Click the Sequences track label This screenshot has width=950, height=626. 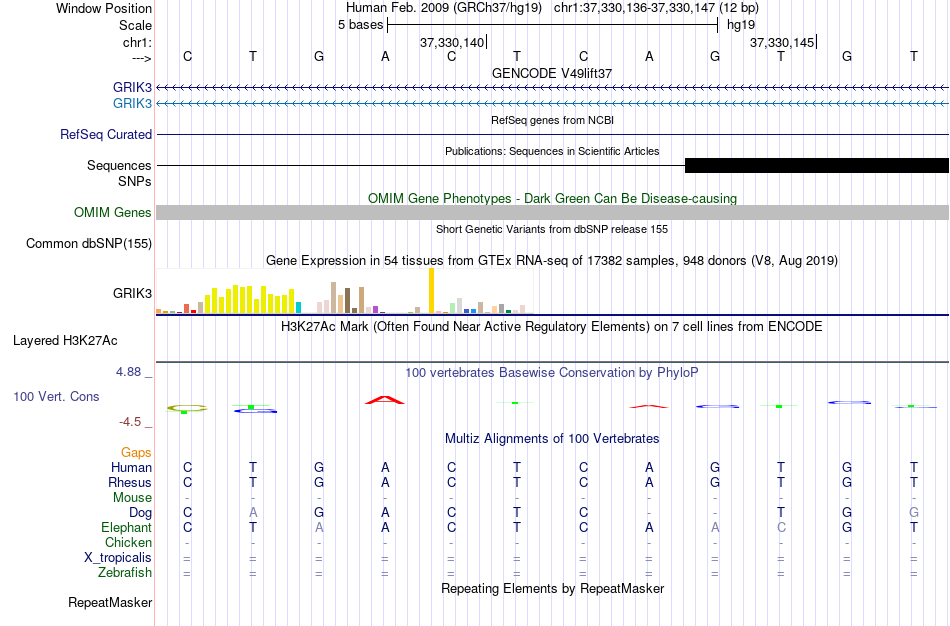pyautogui.click(x=119, y=165)
